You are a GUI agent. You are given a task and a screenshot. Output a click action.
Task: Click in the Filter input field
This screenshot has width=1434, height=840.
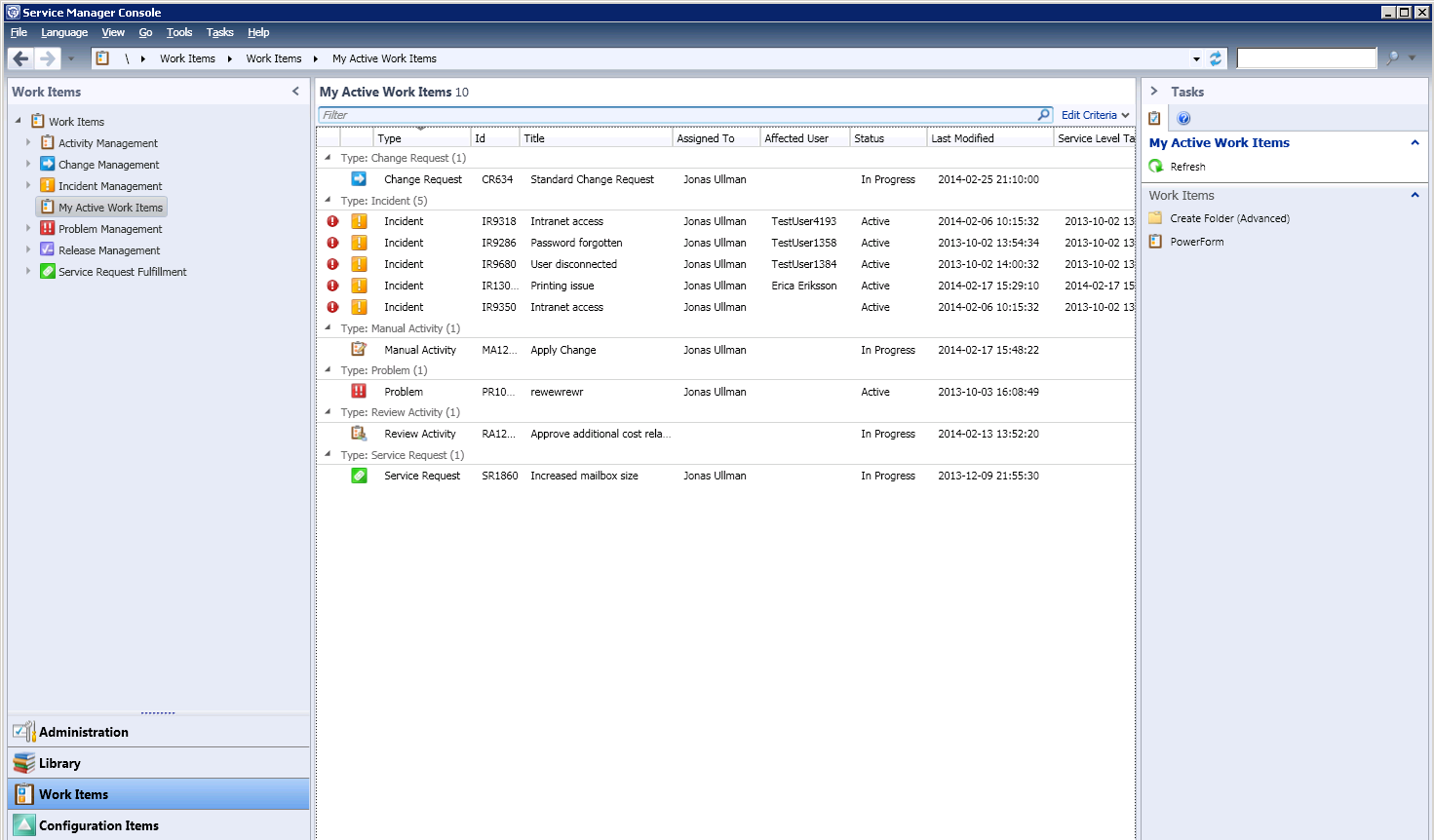[678, 115]
